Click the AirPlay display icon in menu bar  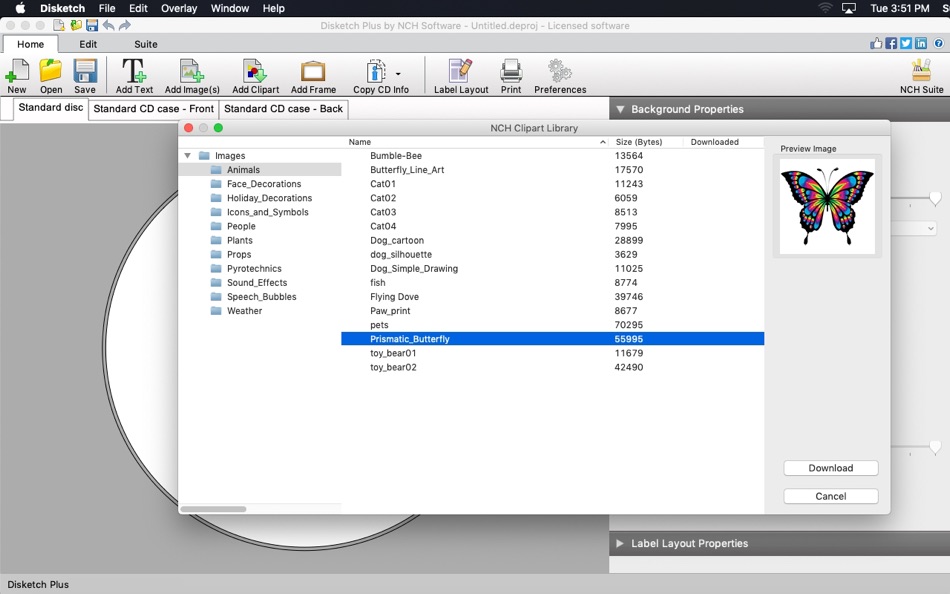click(x=849, y=8)
